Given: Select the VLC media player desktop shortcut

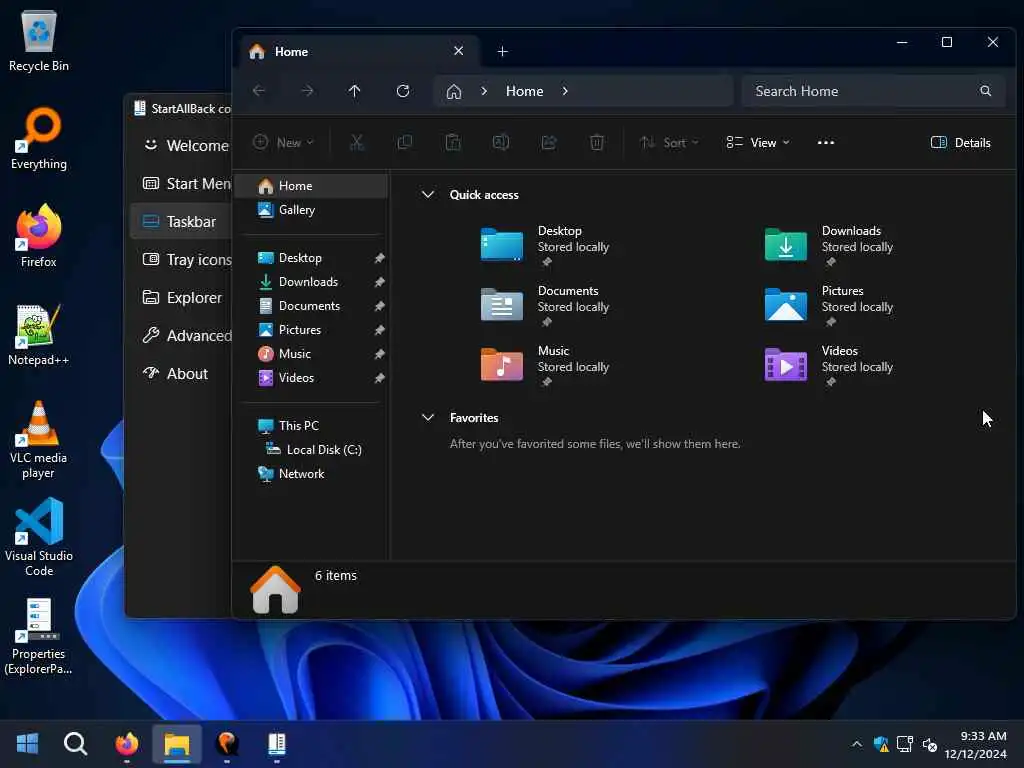Looking at the screenshot, I should click(39, 440).
